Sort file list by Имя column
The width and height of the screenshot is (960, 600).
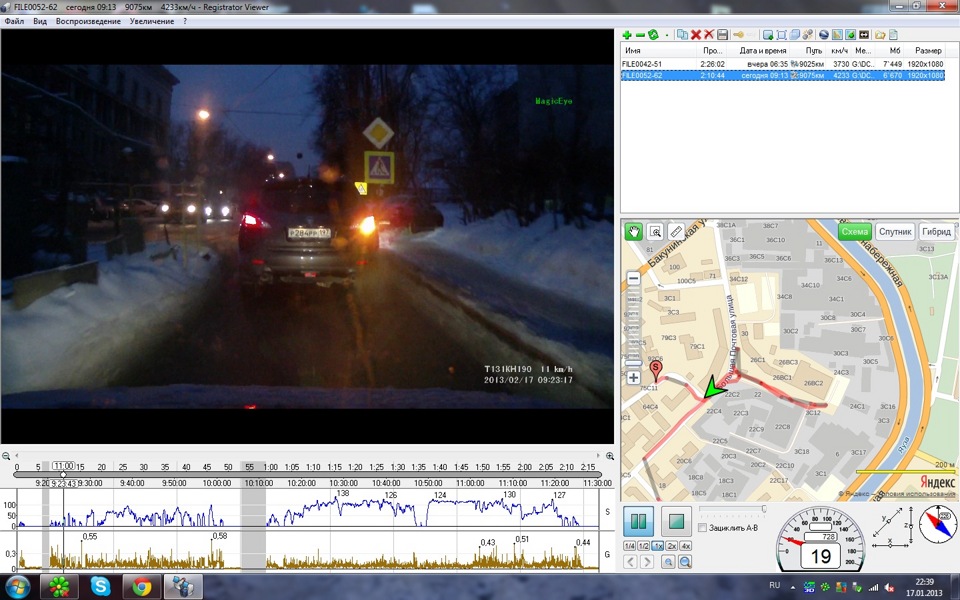(659, 51)
